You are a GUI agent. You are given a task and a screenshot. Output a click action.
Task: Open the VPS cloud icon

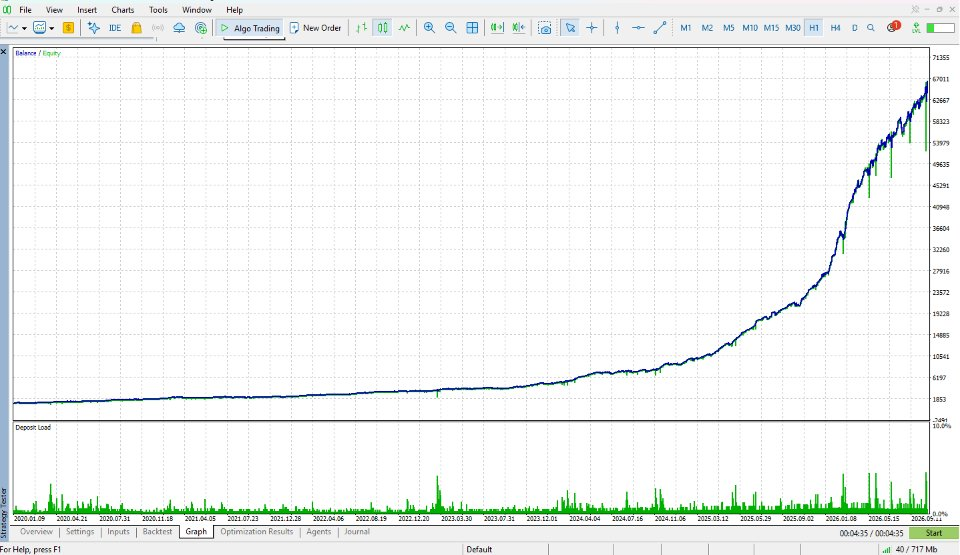[179, 28]
